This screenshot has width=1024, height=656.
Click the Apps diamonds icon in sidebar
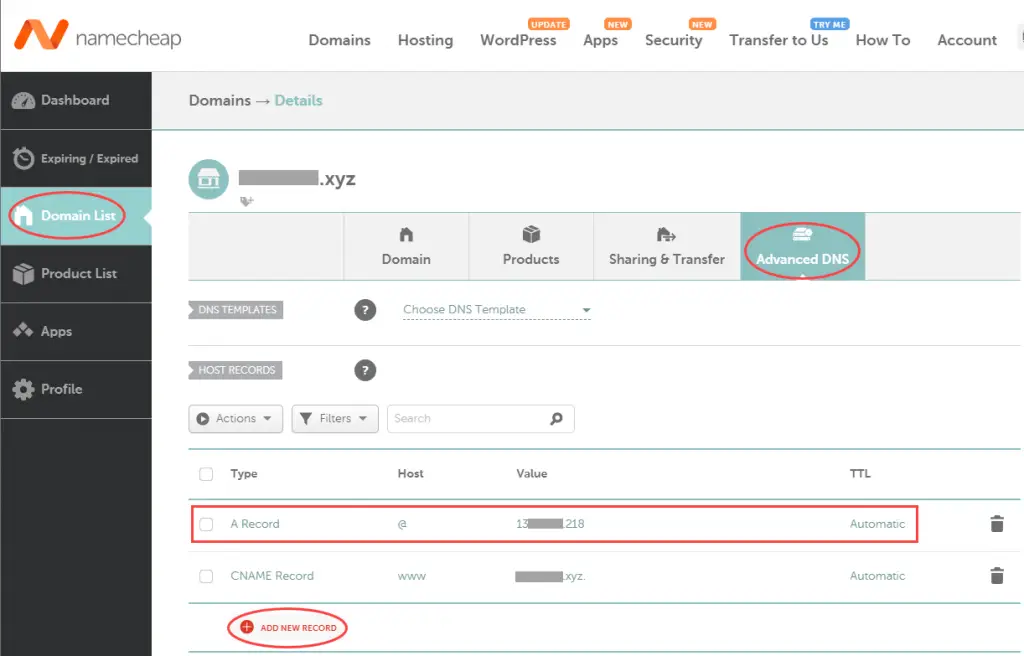click(24, 331)
